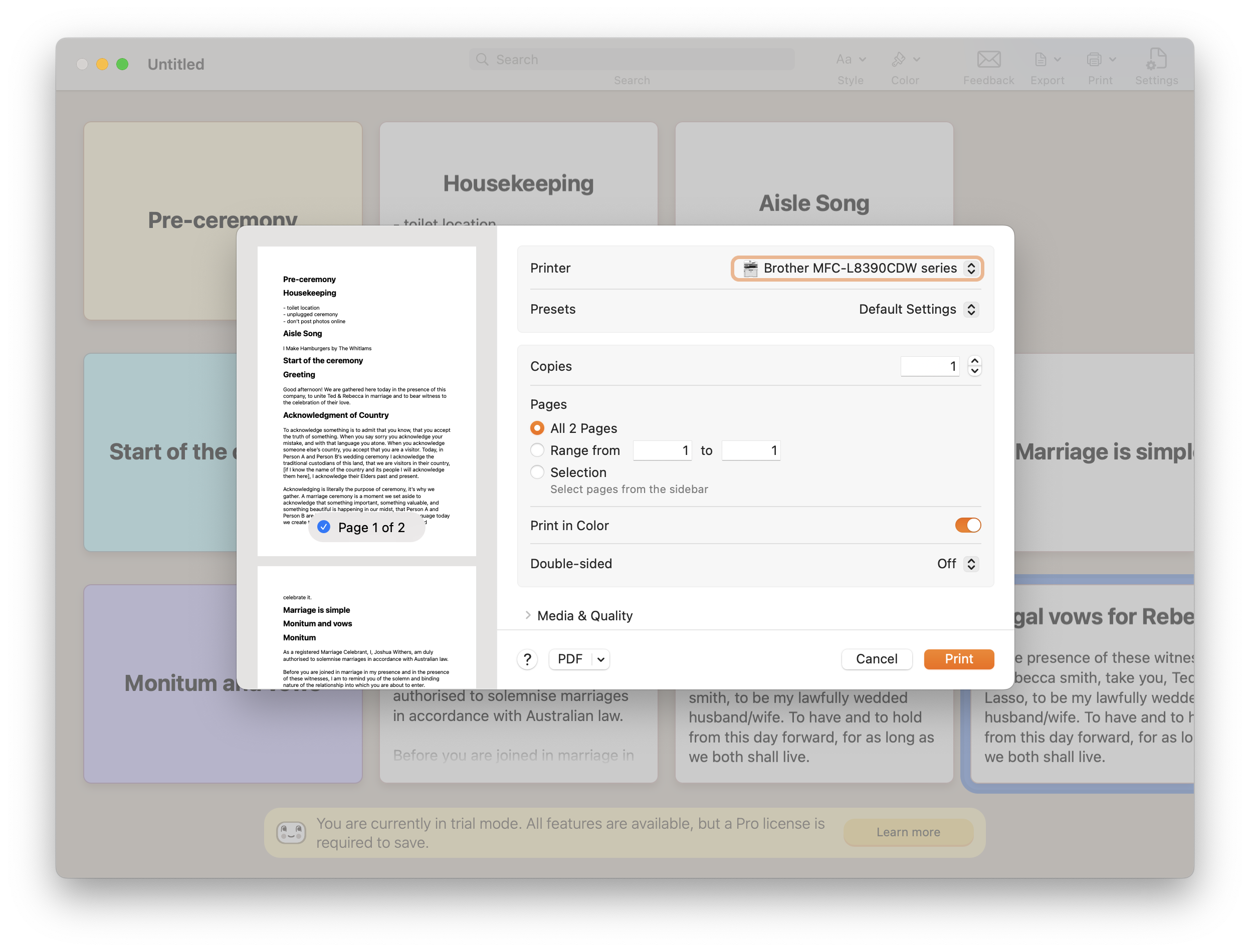Click the trial mode mascot icon
This screenshot has height=952, width=1250.
[x=291, y=832]
